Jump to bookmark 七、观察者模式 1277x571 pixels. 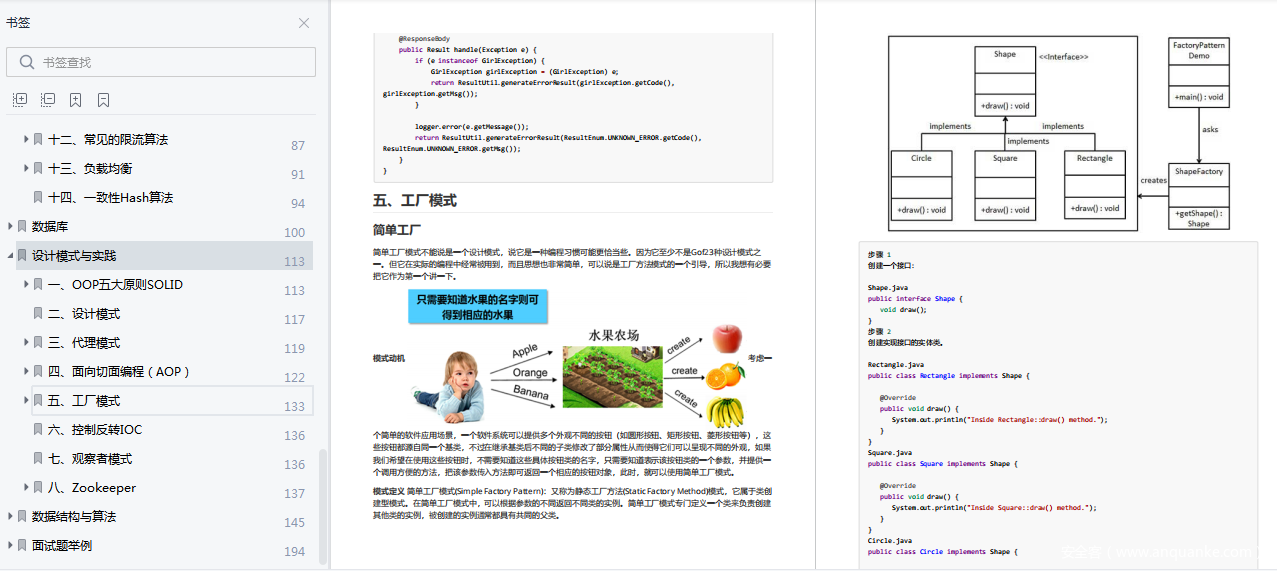pos(90,458)
